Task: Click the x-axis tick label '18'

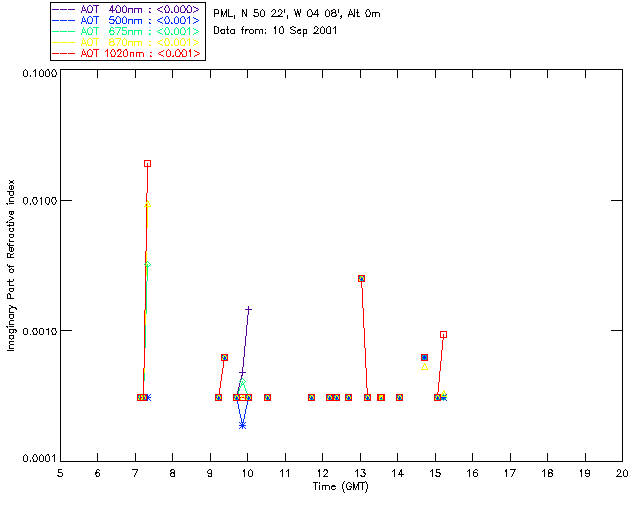Action: [548, 473]
